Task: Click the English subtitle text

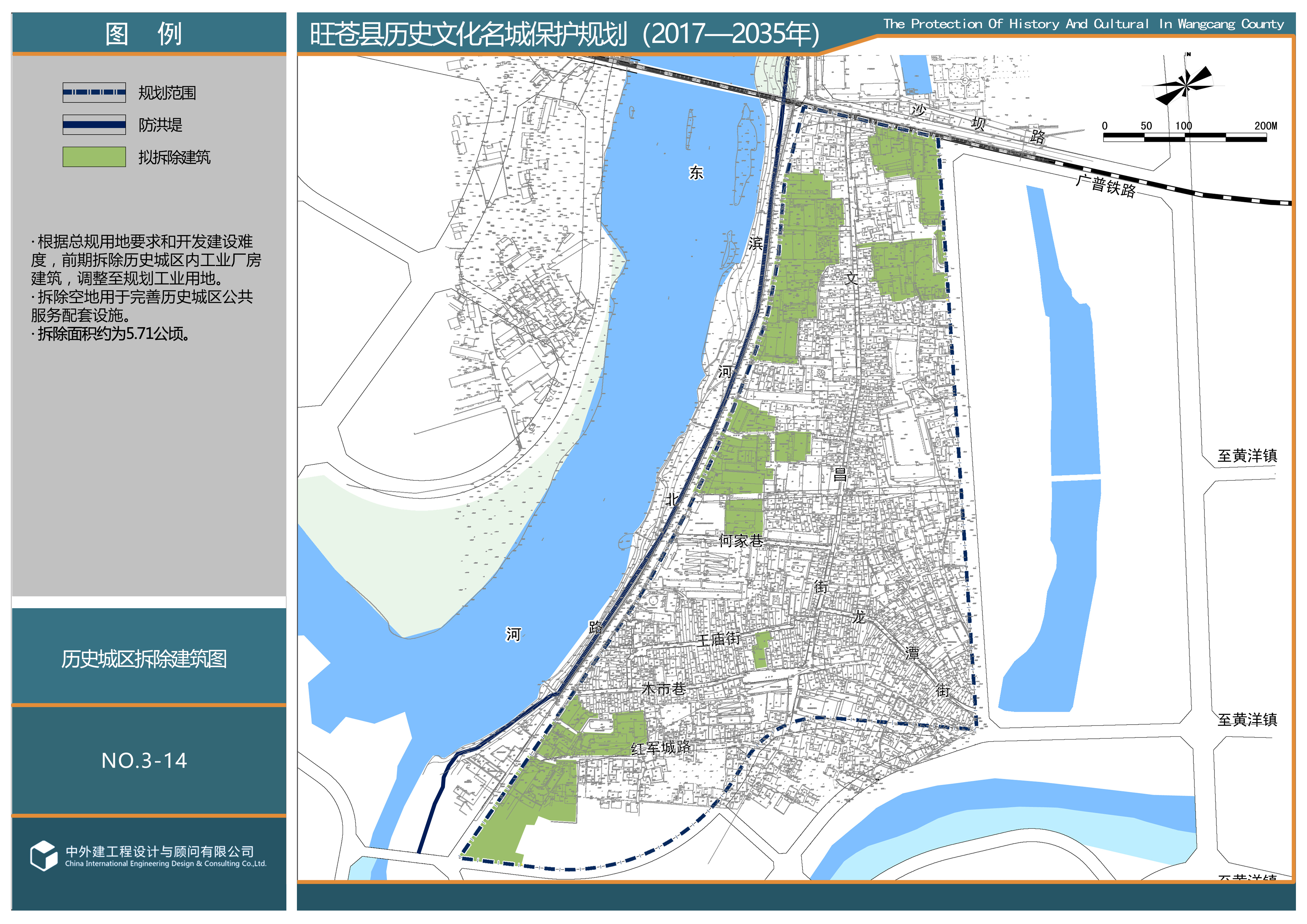Action: pos(1083,24)
